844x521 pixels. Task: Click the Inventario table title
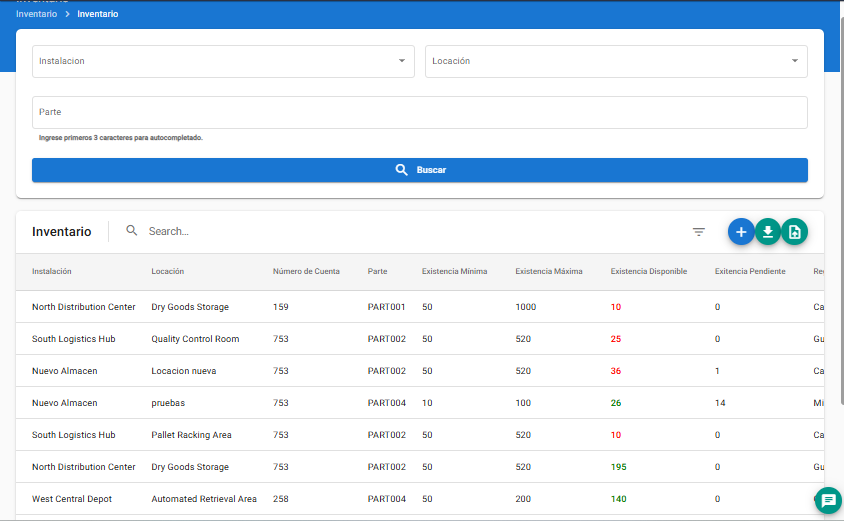click(61, 232)
